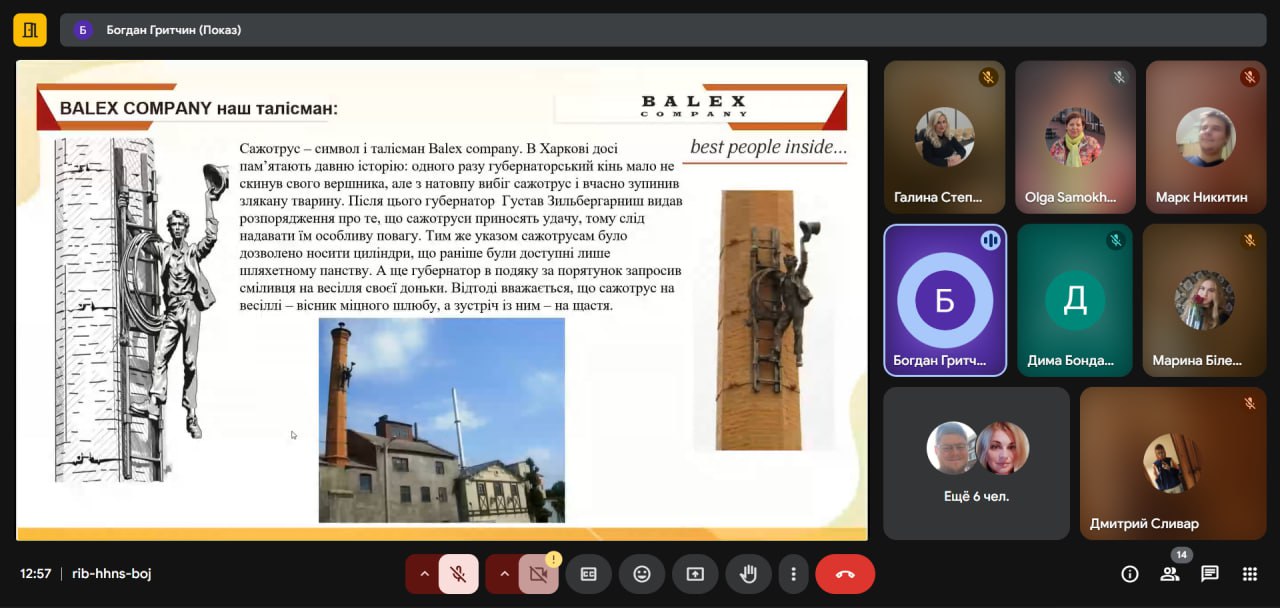Turn on camera with crossed camera button

[538, 574]
